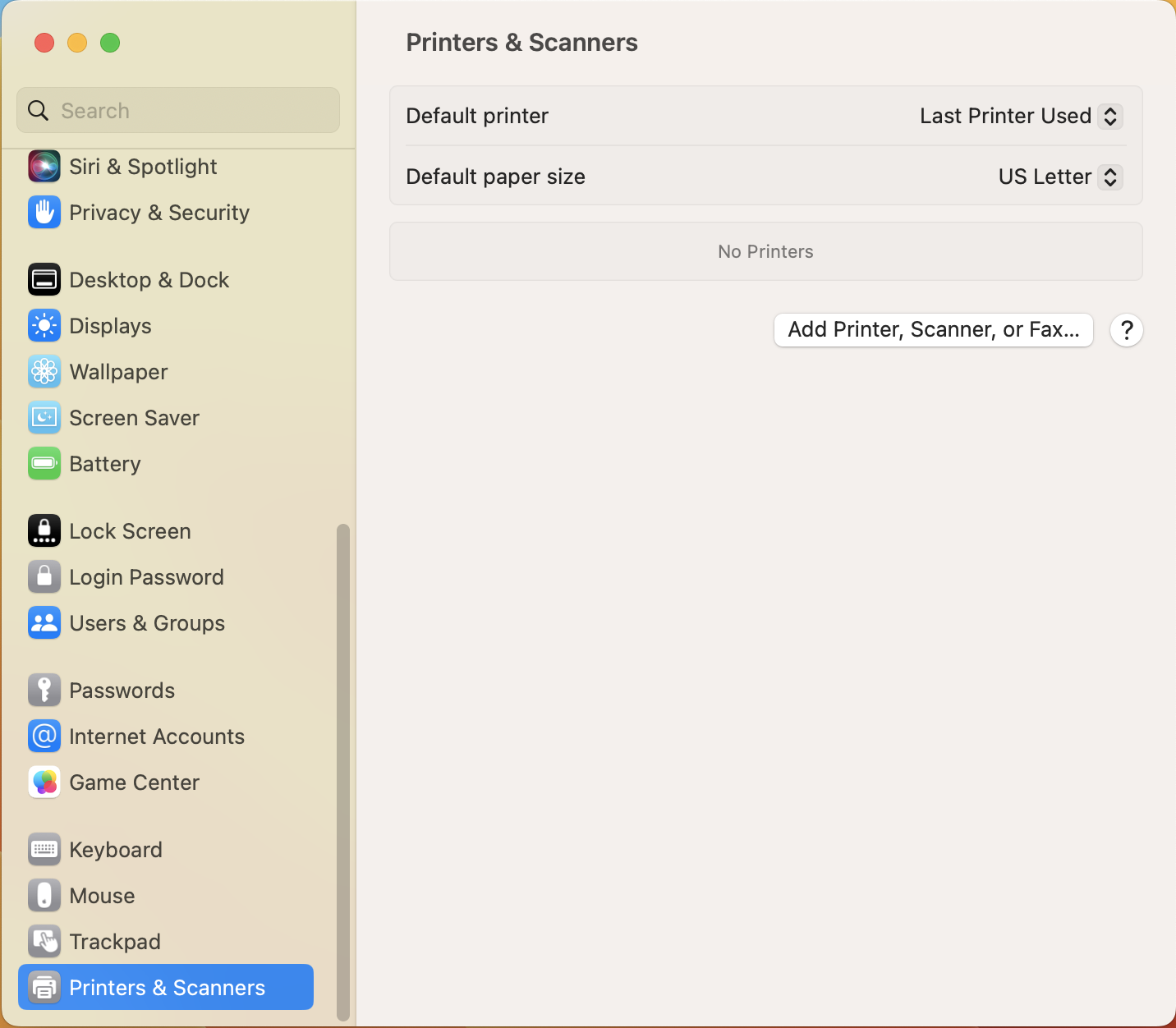Viewport: 1176px width, 1028px height.
Task: Select Login Password label in sidebar
Action: tap(147, 577)
